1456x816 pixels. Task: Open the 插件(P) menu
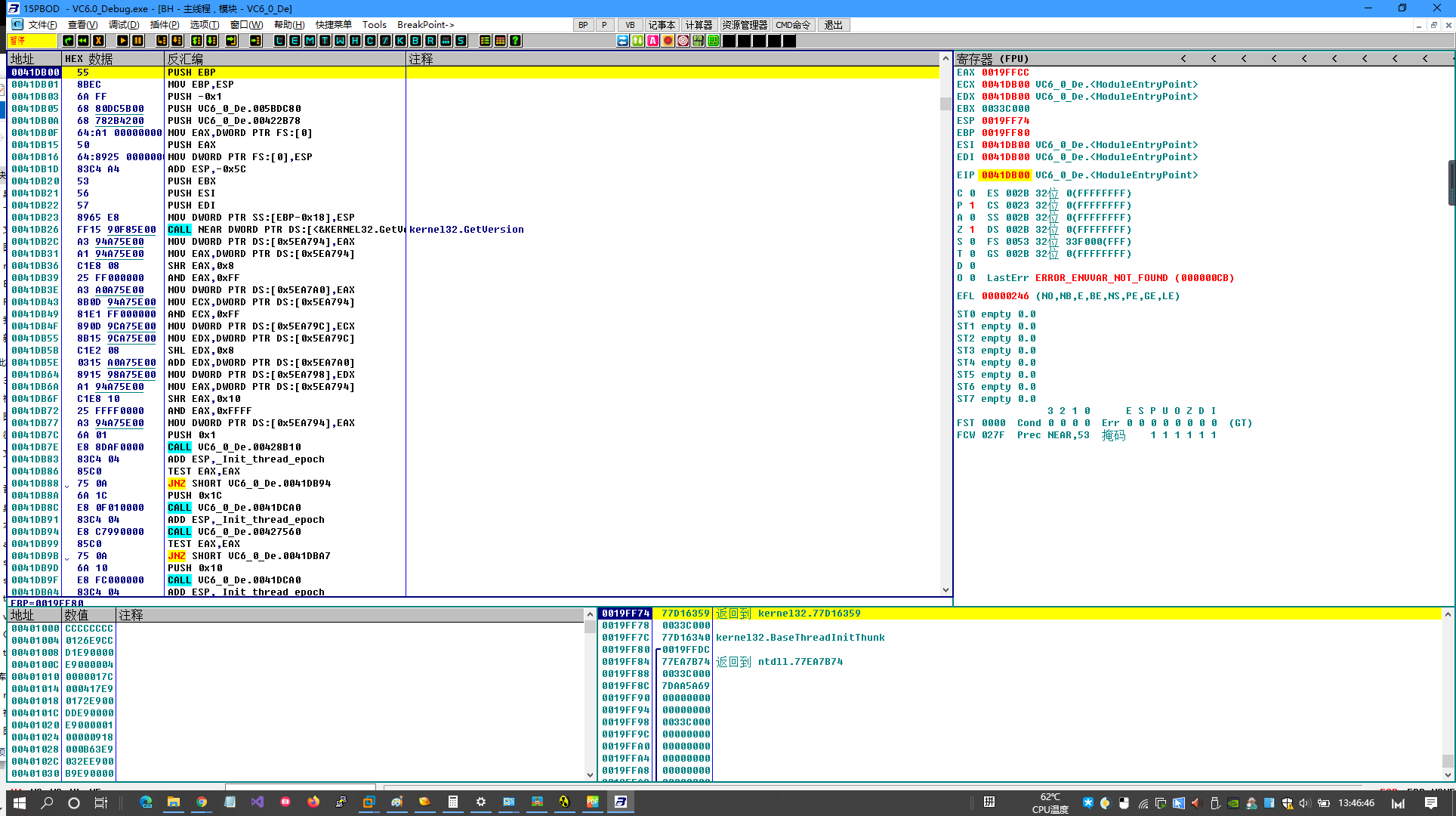(x=165, y=25)
